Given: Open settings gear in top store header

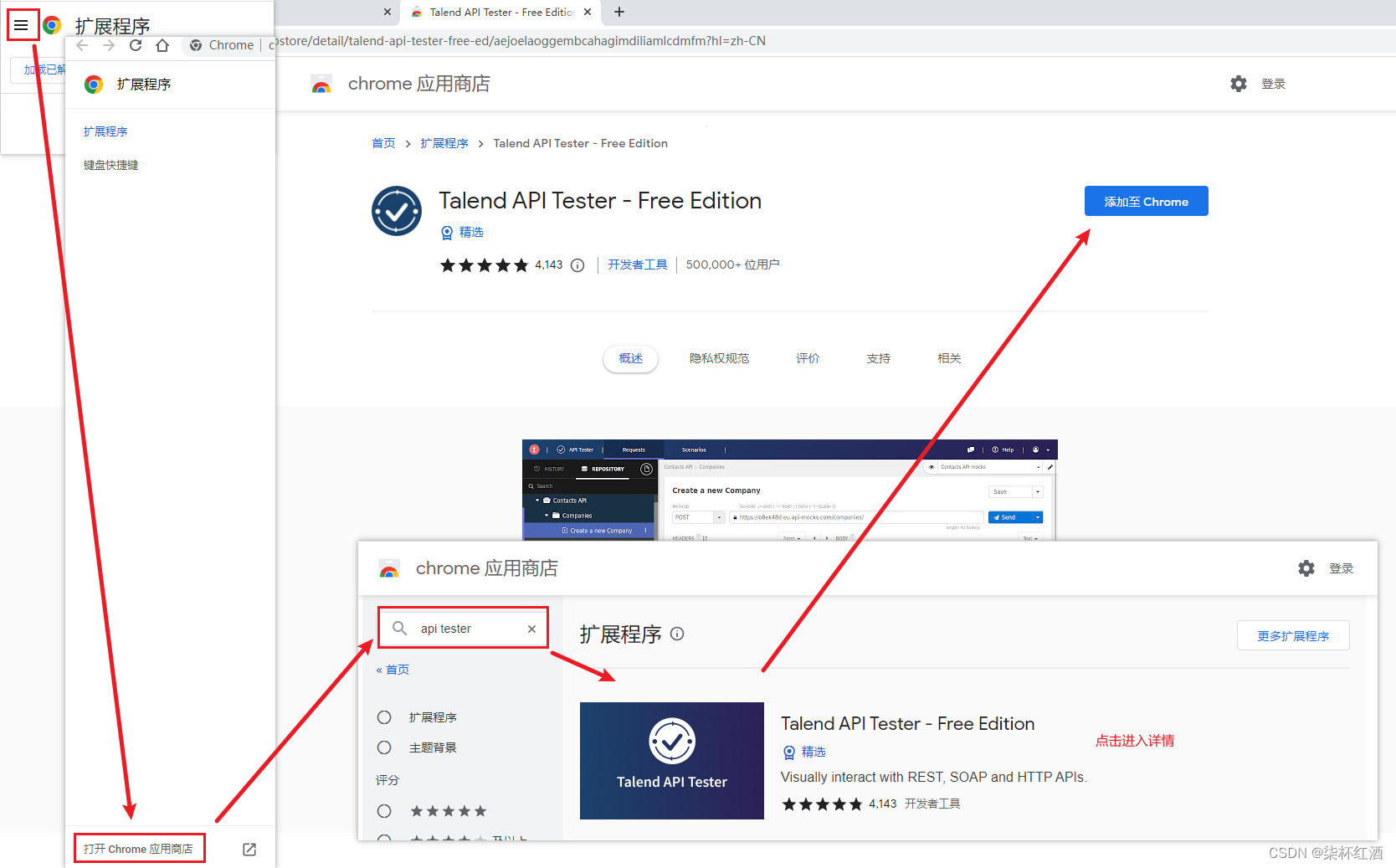Looking at the screenshot, I should (1239, 84).
